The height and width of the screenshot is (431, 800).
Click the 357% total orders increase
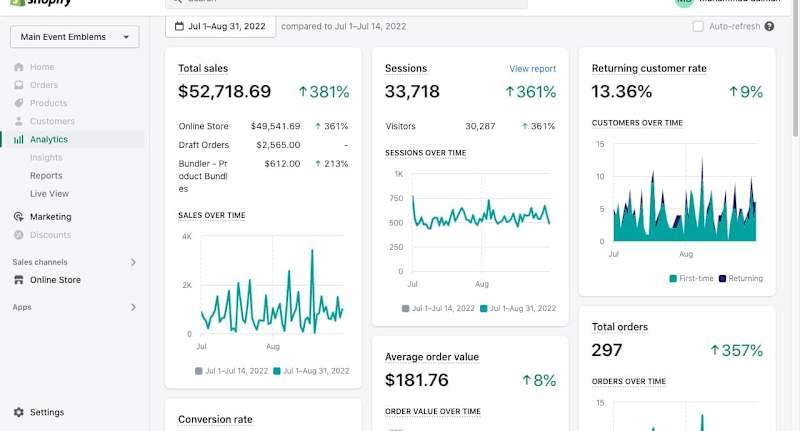tap(737, 350)
